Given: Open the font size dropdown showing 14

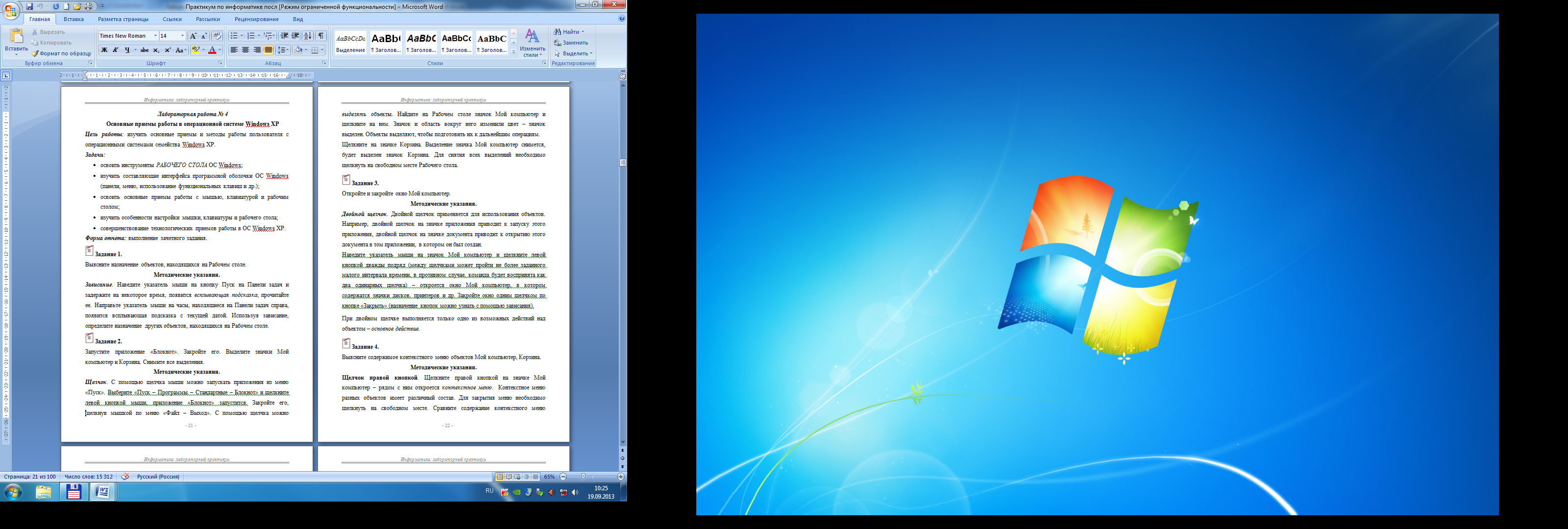Looking at the screenshot, I should [182, 36].
